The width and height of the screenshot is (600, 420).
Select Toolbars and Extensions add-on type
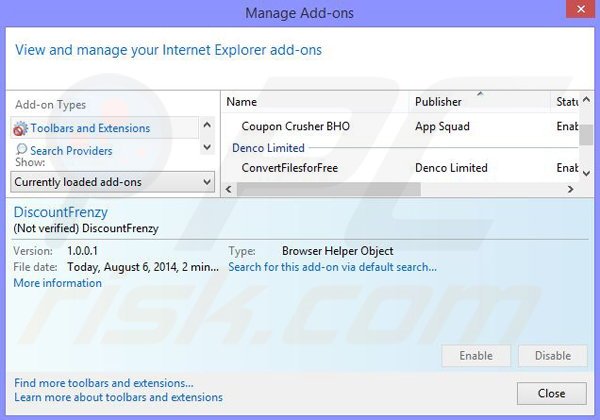(105, 128)
